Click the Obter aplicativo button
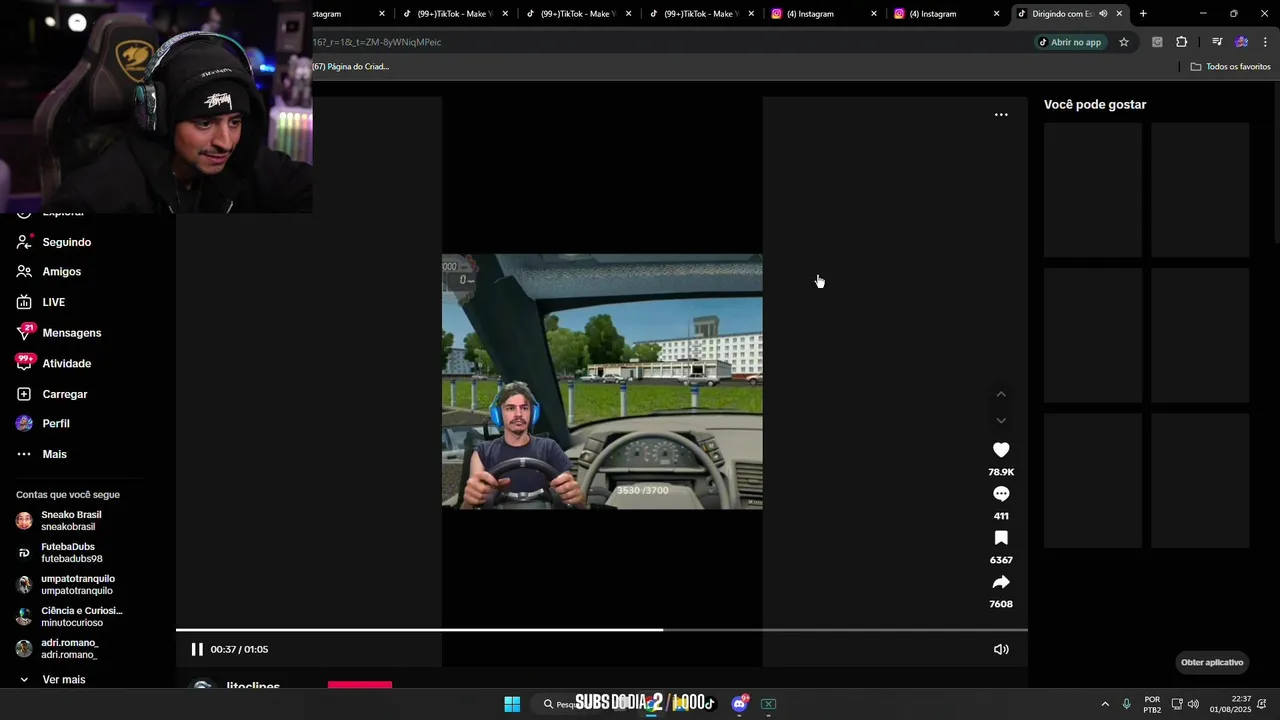Viewport: 1280px width, 720px height. [x=1212, y=662]
